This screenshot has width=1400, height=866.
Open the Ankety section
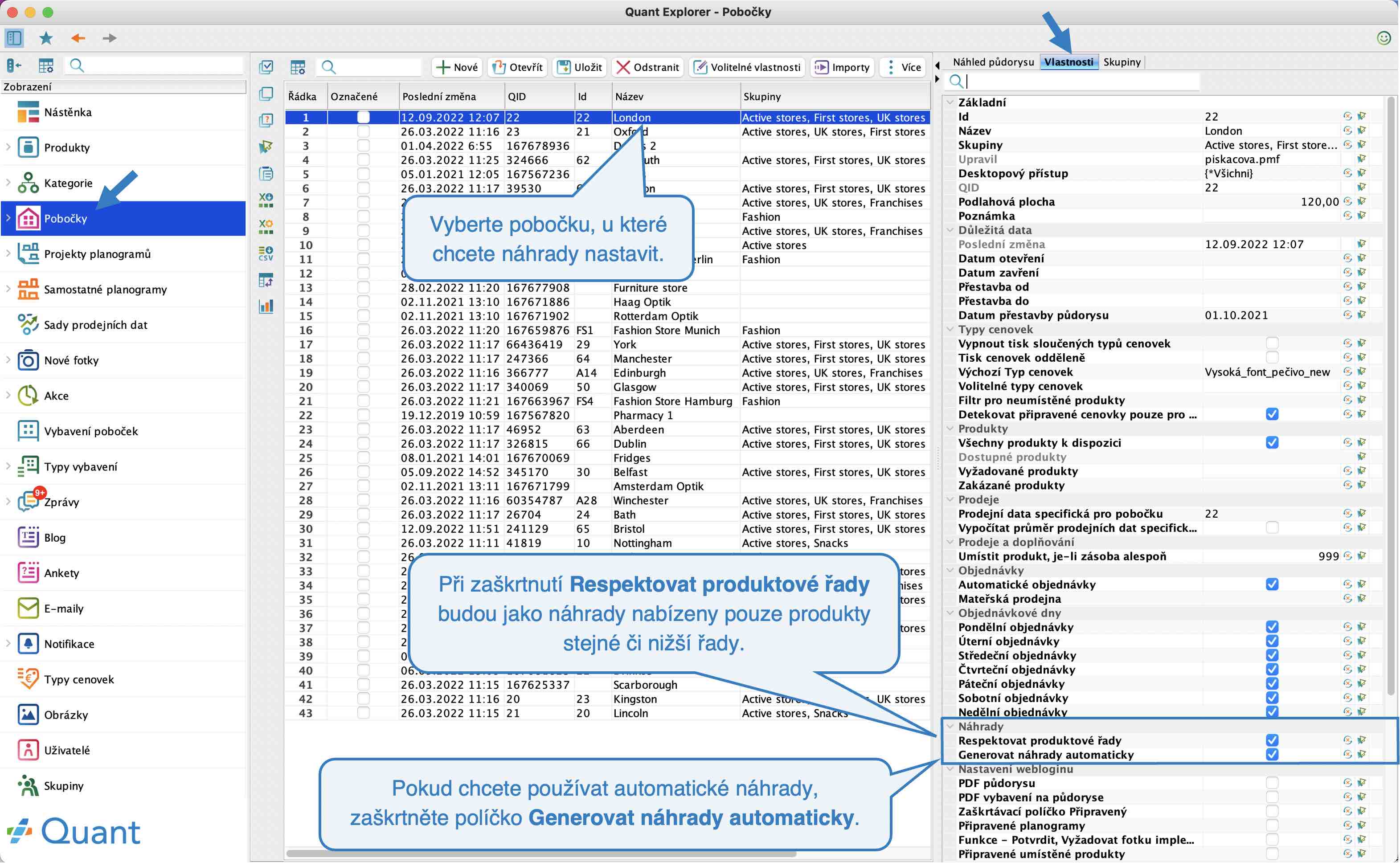tap(61, 574)
